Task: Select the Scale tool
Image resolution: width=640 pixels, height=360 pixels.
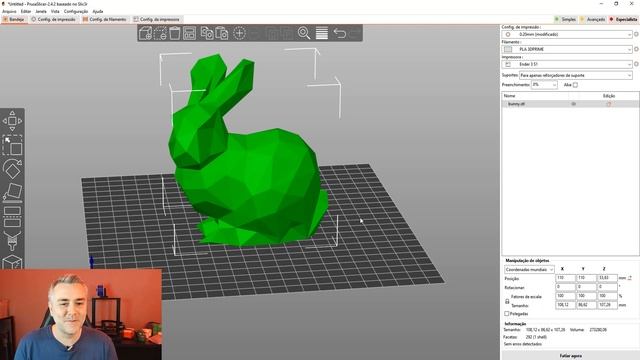Action: point(12,145)
